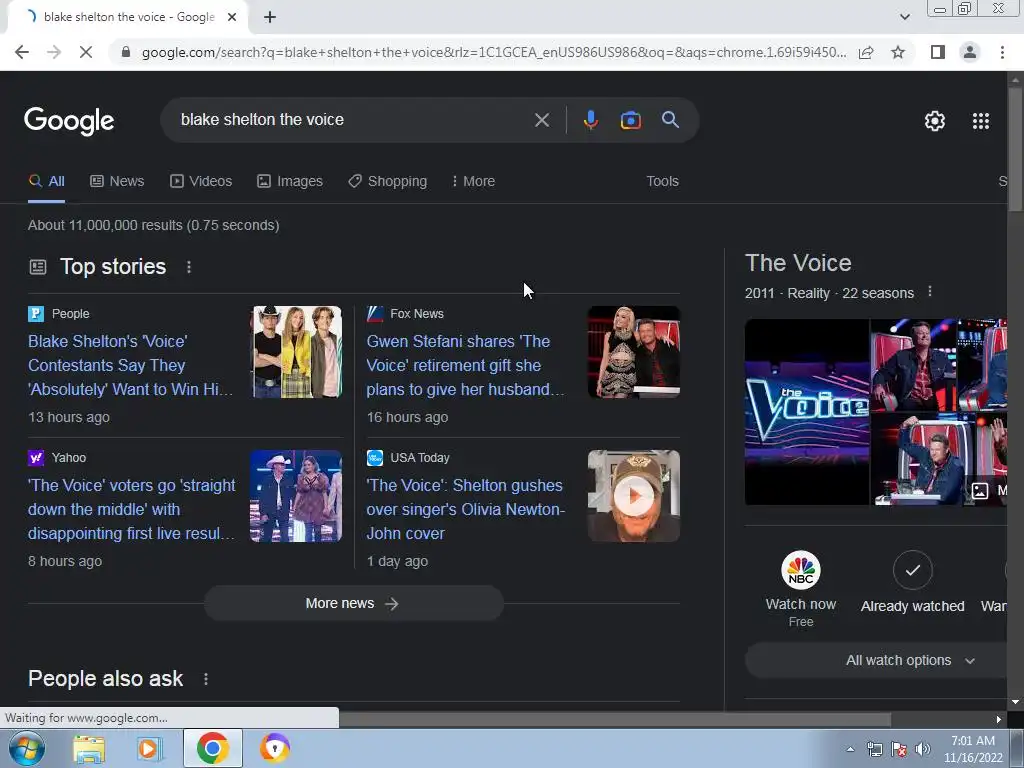Open USA Today Olivia Newton-John cover story
This screenshot has height=768, width=1024.
pos(466,509)
